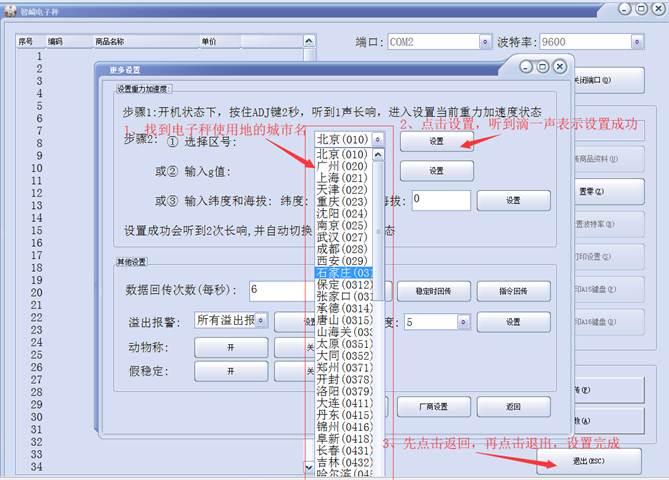This screenshot has width=669, height=480.
Task: Close the 更多设置 dialog with X
Action: pos(559,67)
